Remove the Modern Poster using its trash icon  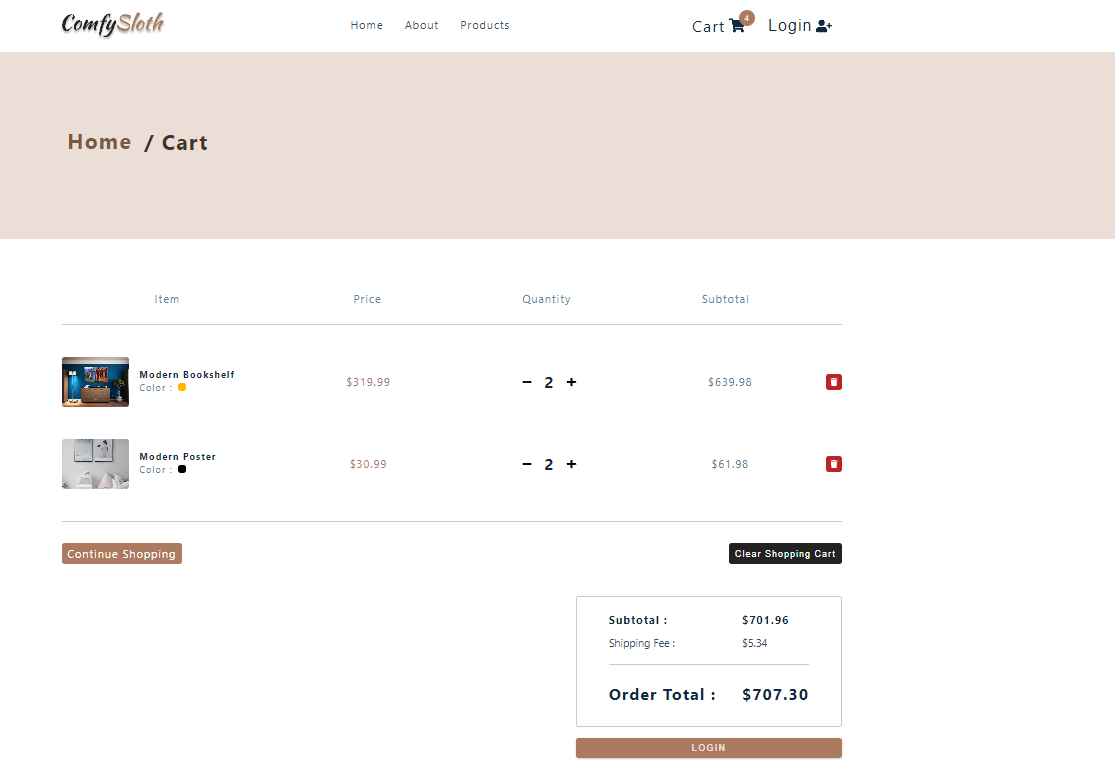[833, 463]
